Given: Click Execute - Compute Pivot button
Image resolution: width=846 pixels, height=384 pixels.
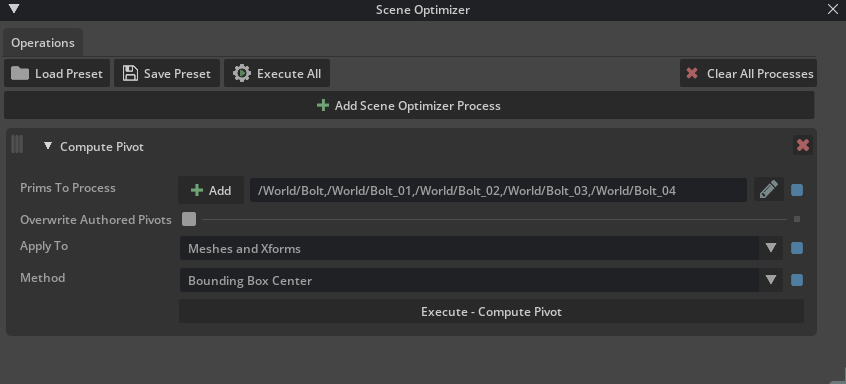Looking at the screenshot, I should click(x=491, y=311).
